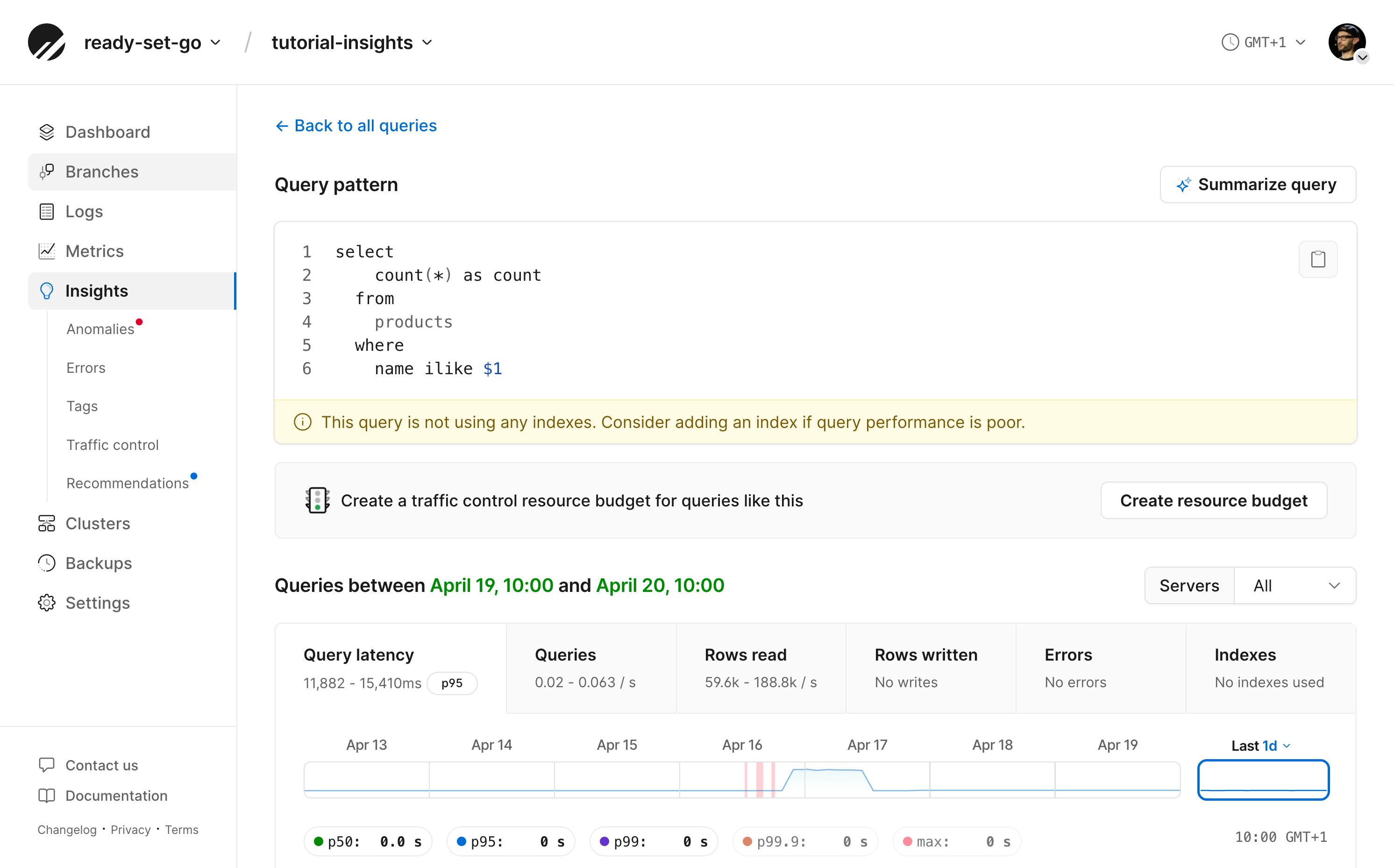
Task: Switch to the Rows written tab
Action: tap(931, 669)
